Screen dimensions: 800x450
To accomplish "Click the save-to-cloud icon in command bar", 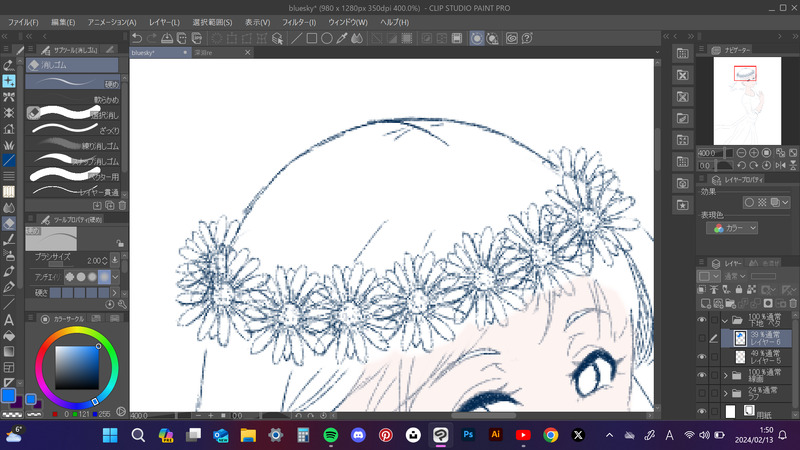I will pos(167,38).
